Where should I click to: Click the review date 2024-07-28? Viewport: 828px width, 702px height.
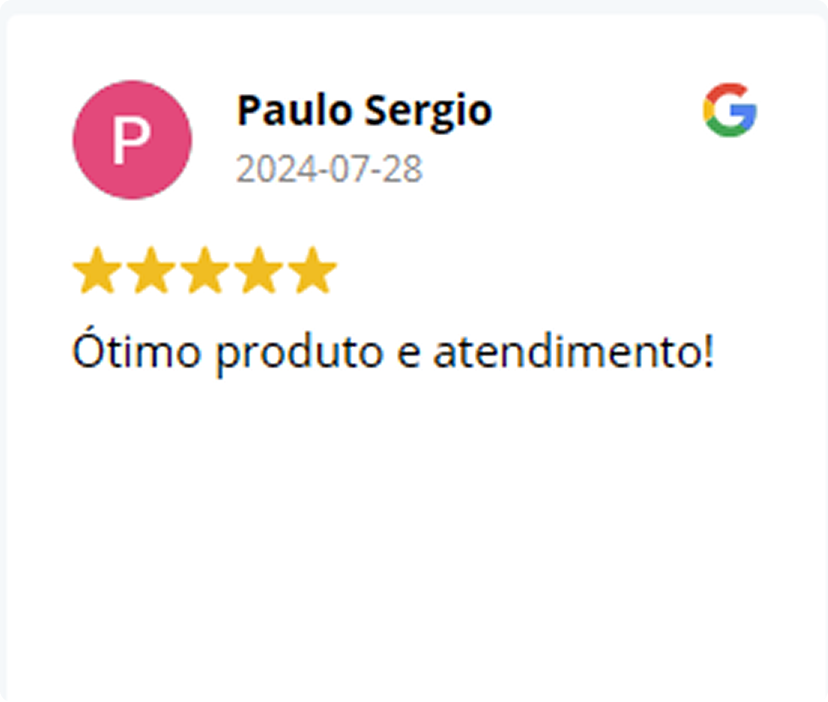tap(329, 169)
